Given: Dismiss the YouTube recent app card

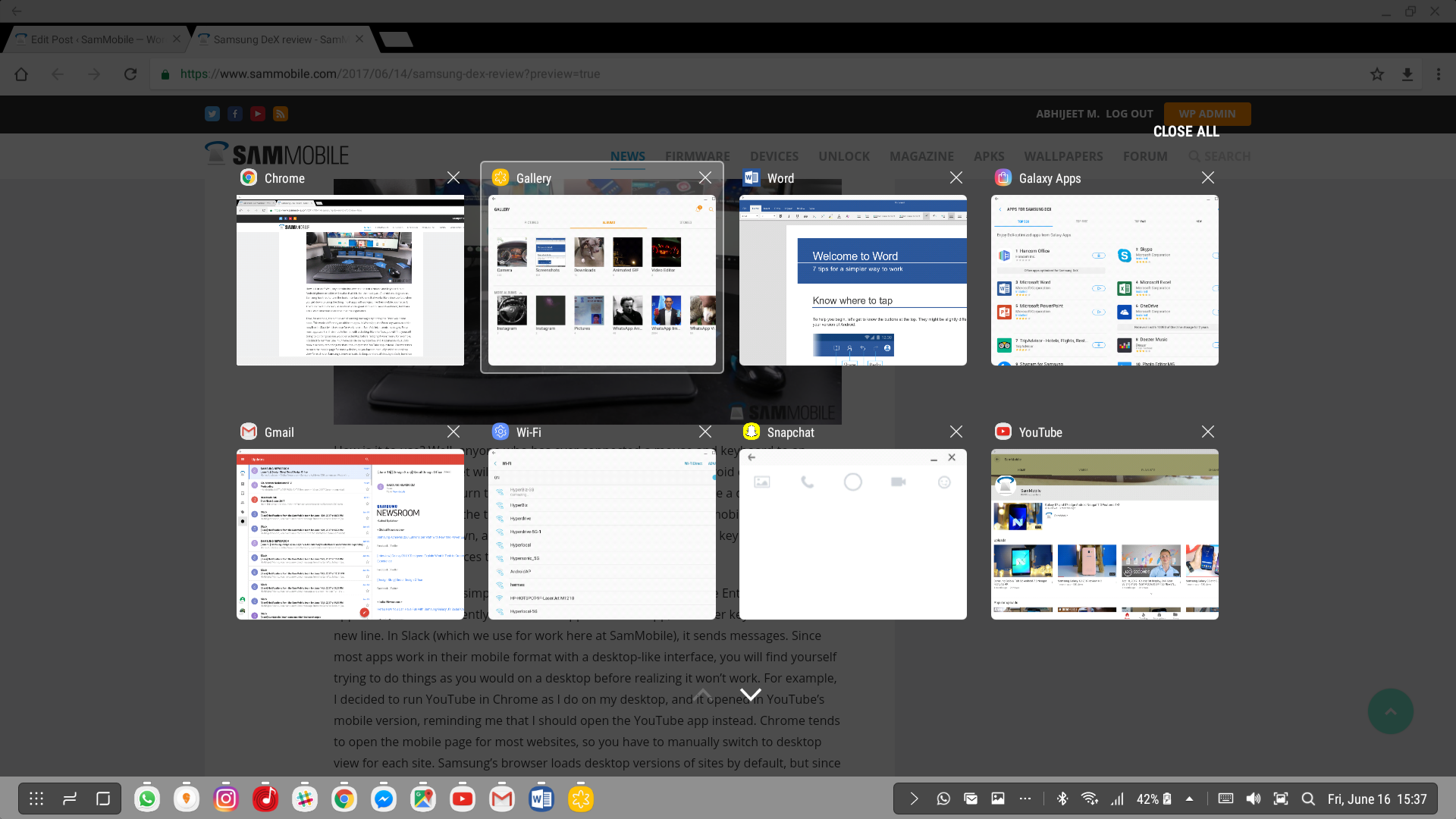Looking at the screenshot, I should coord(1208,431).
